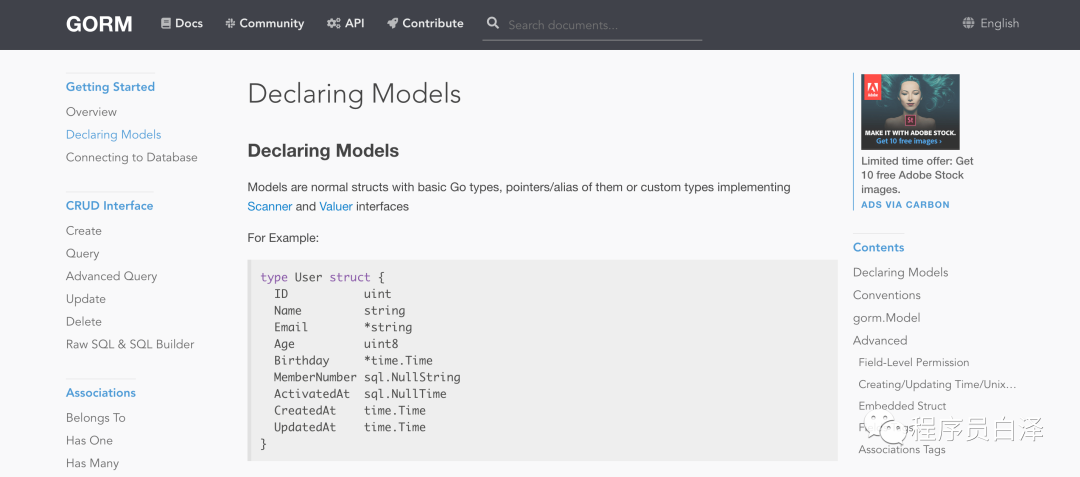Click the GORM logo

pos(99,24)
